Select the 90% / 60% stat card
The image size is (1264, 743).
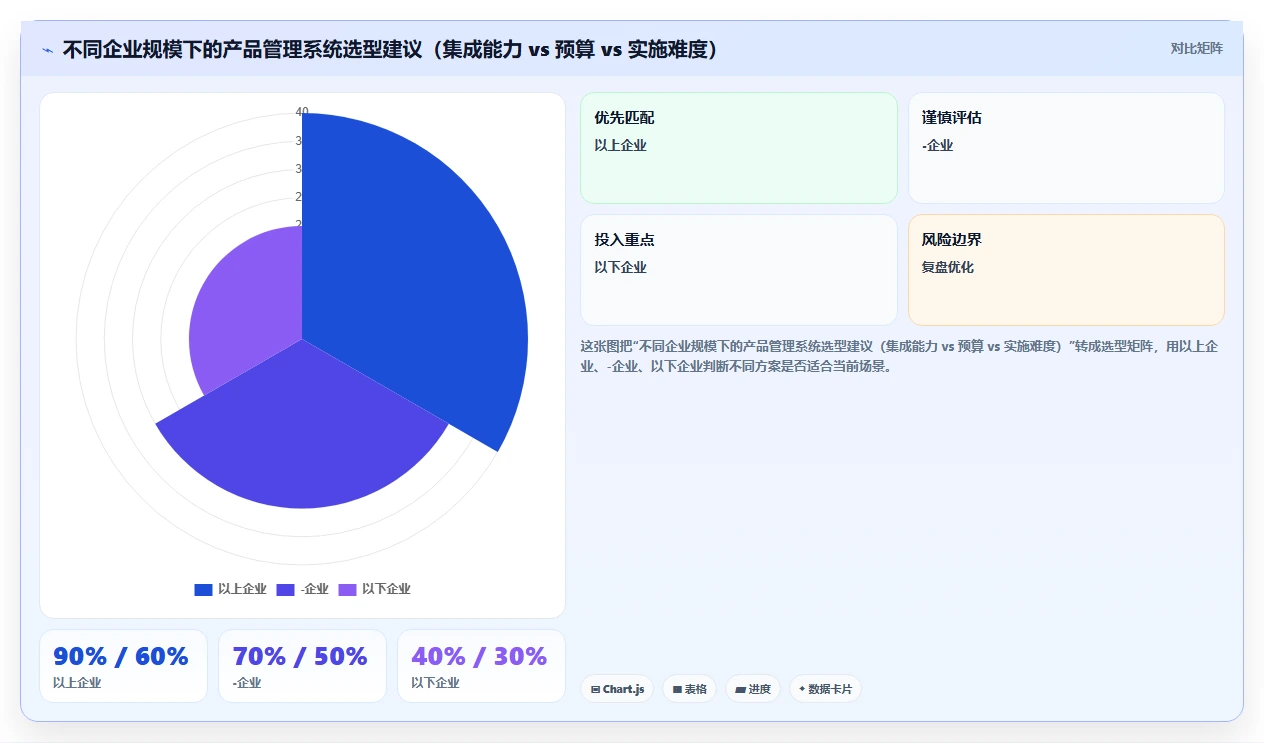[x=124, y=666]
